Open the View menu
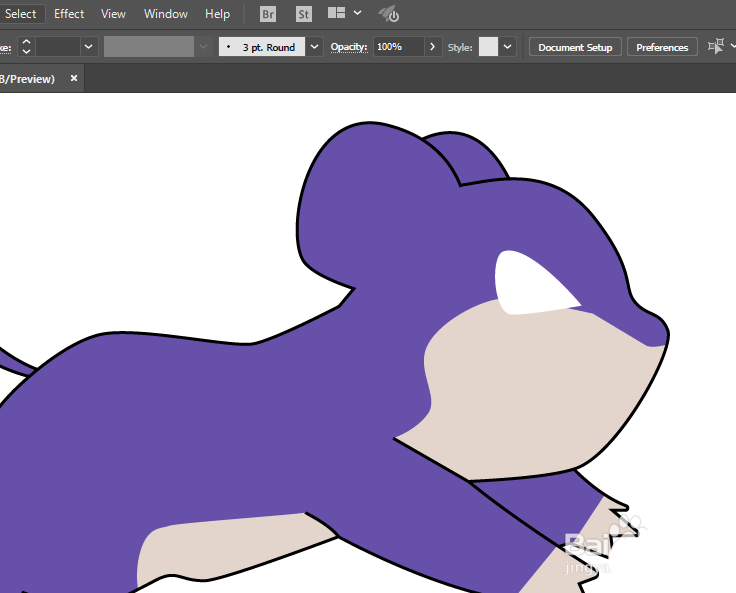The height and width of the screenshot is (593, 736). click(113, 14)
